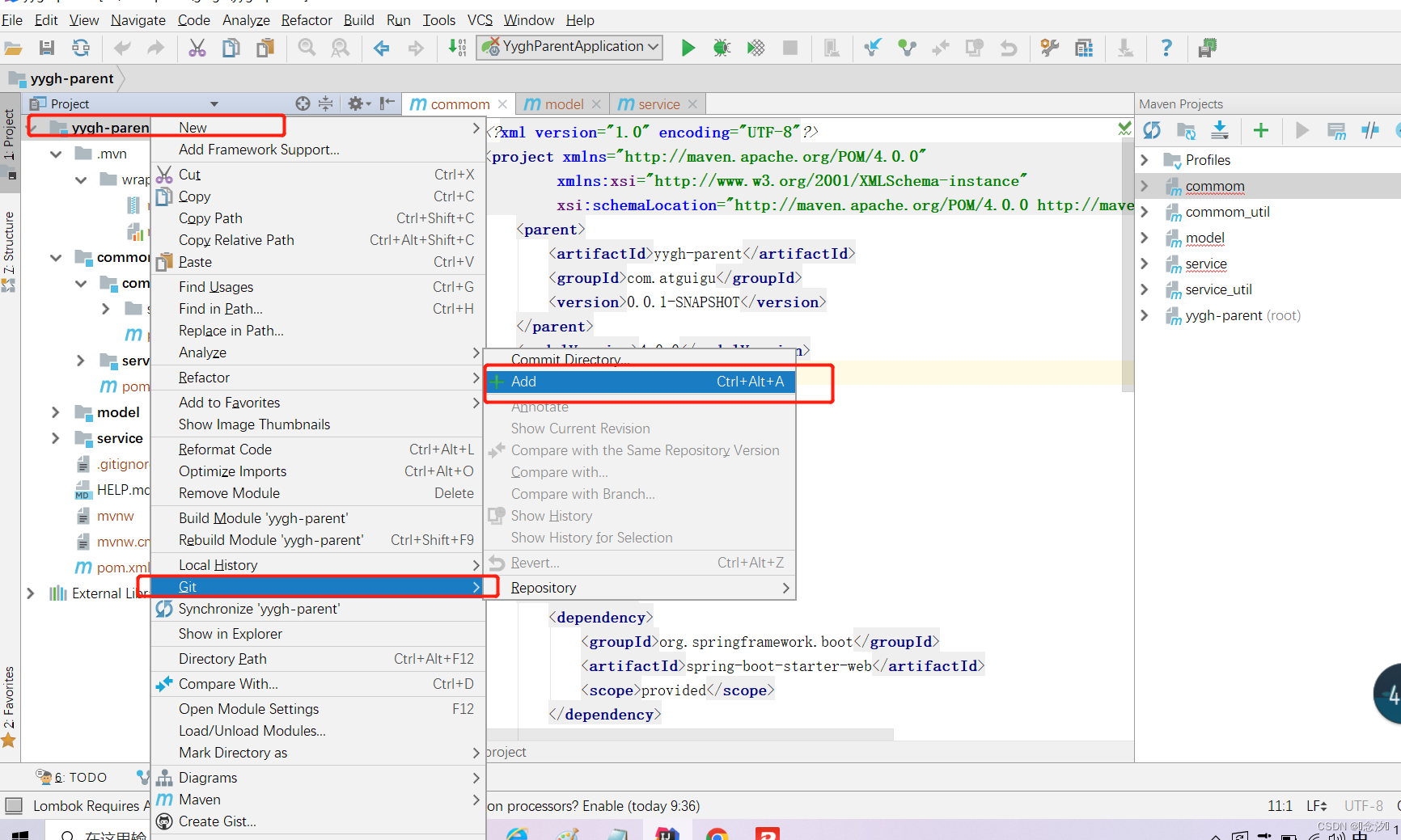Select New in context menu
The height and width of the screenshot is (840, 1401).
[319, 128]
